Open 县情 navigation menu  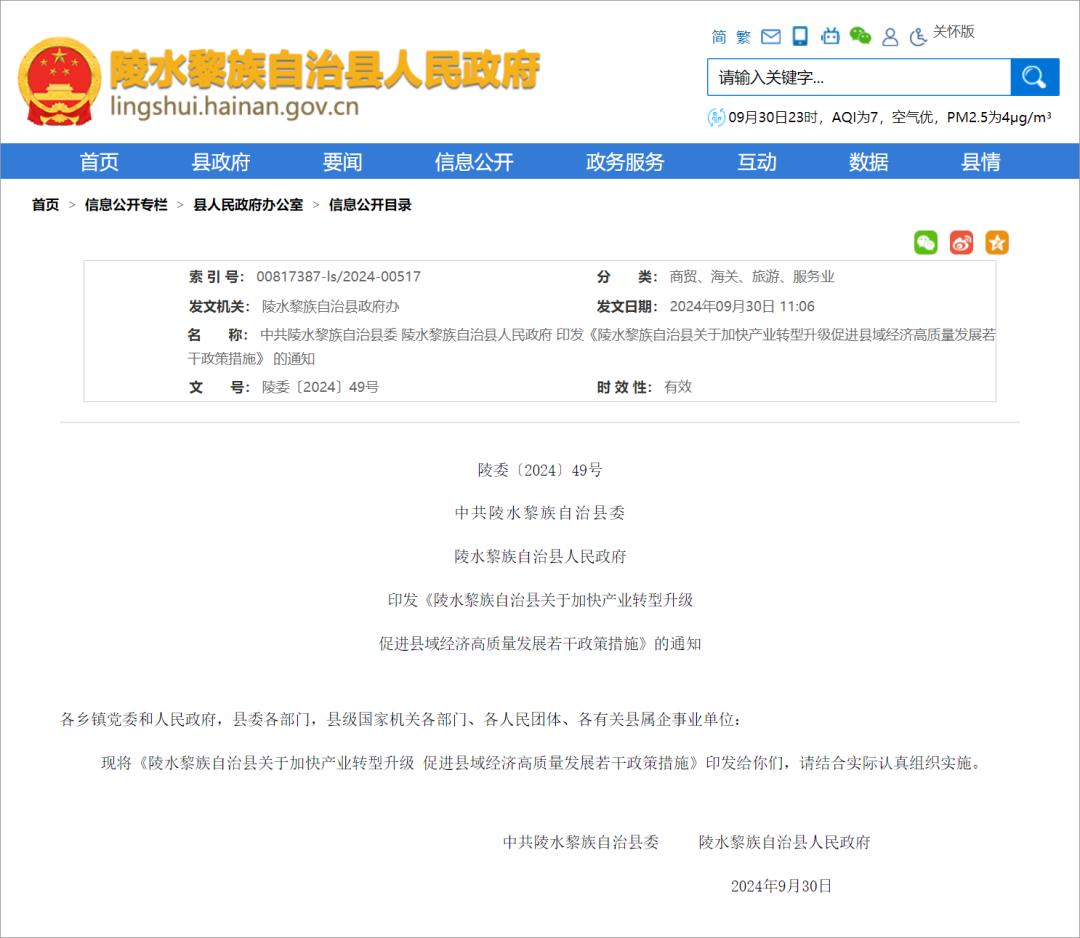[x=981, y=162]
